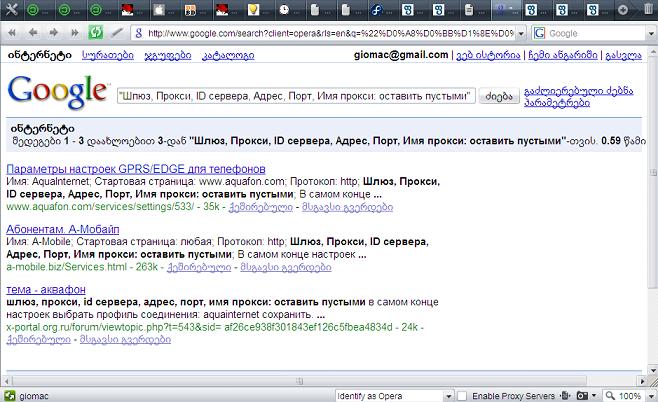Screen dimensions: 658x402
Task: Click the fit-to-width icon in status bar
Action: point(565,395)
